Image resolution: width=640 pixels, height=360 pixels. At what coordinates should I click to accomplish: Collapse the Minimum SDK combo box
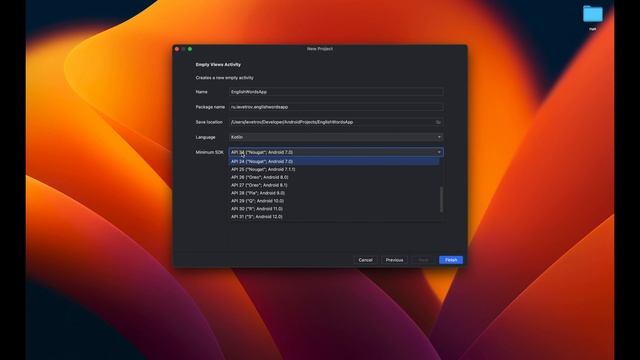336,152
